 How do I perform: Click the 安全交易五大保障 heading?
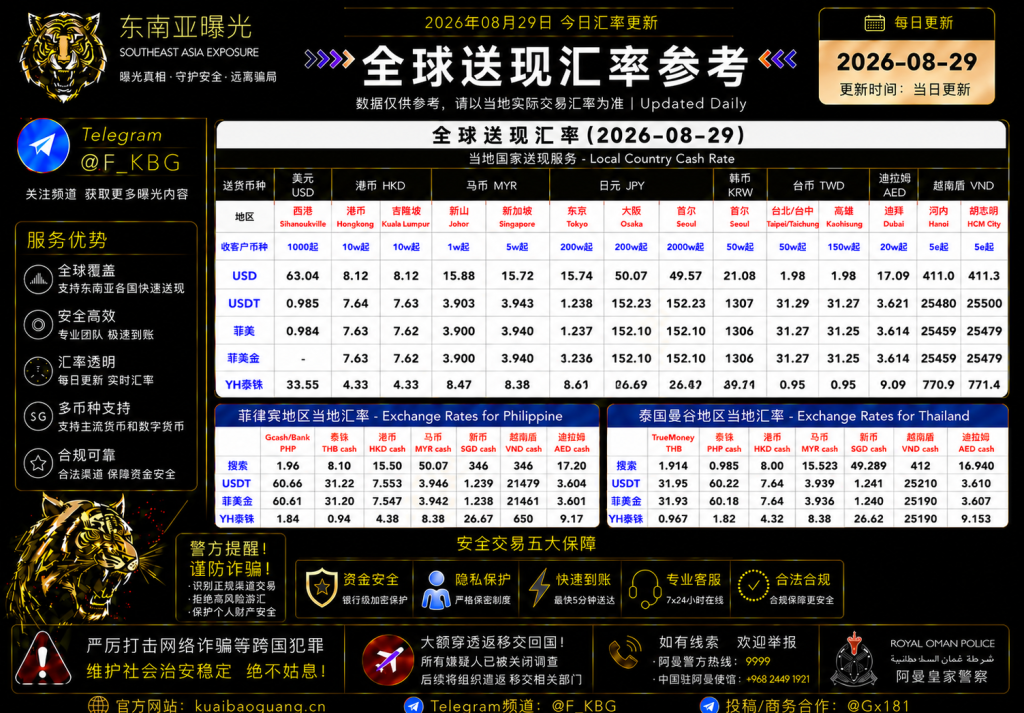point(526,544)
